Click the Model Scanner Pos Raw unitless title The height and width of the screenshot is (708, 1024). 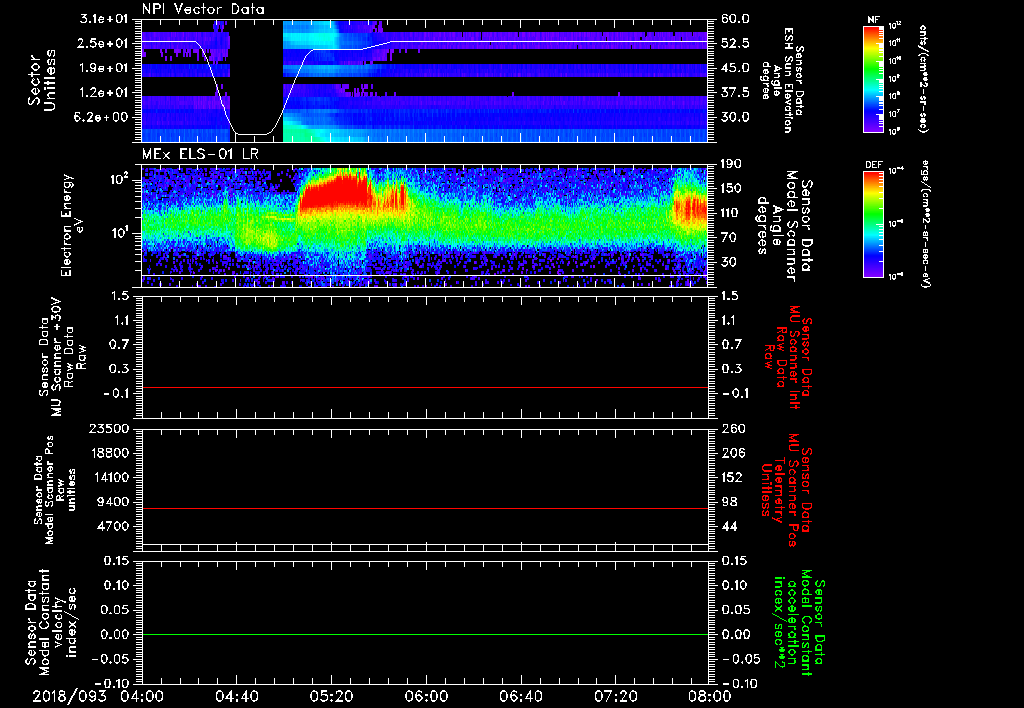54,489
